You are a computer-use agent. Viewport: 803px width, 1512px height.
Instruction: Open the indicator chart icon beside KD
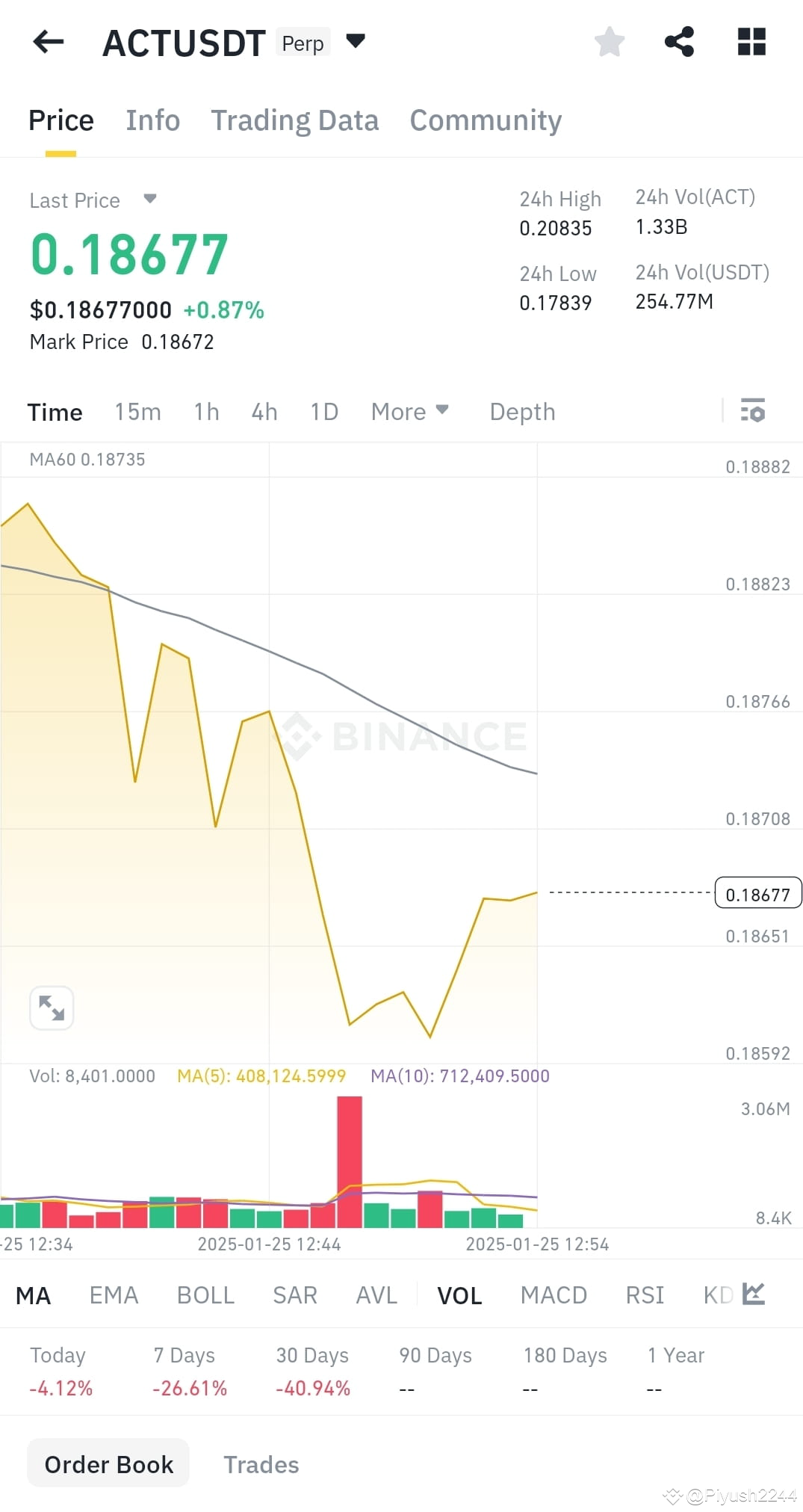click(753, 1295)
